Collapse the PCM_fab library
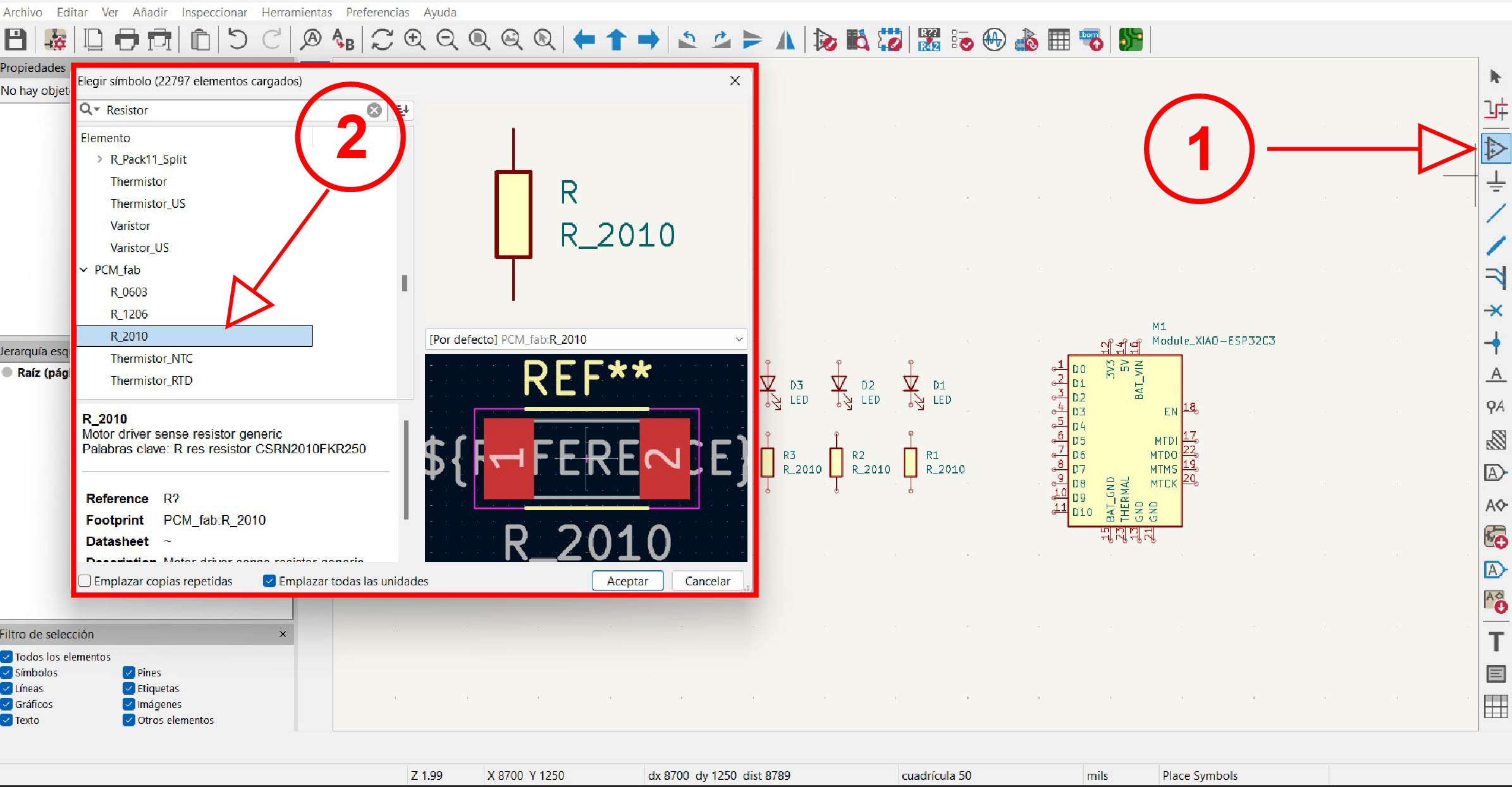Screen dimensions: 1512x787 (x=84, y=270)
